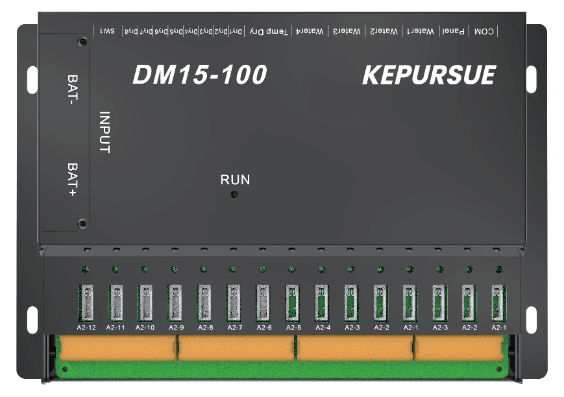This screenshot has width=564, height=397.
Task: Click the A2-9 fuse label
Action: pos(176,328)
